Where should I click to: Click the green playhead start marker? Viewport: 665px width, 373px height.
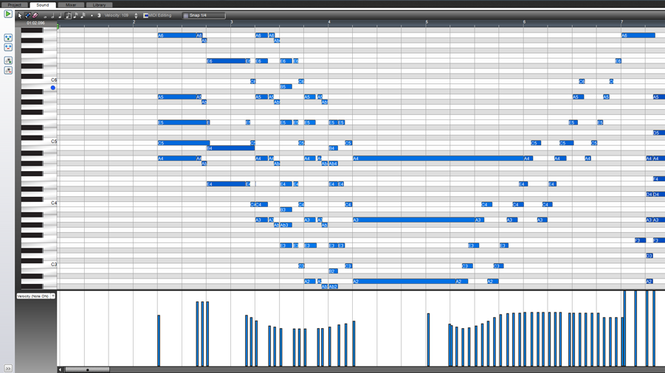[58, 27]
